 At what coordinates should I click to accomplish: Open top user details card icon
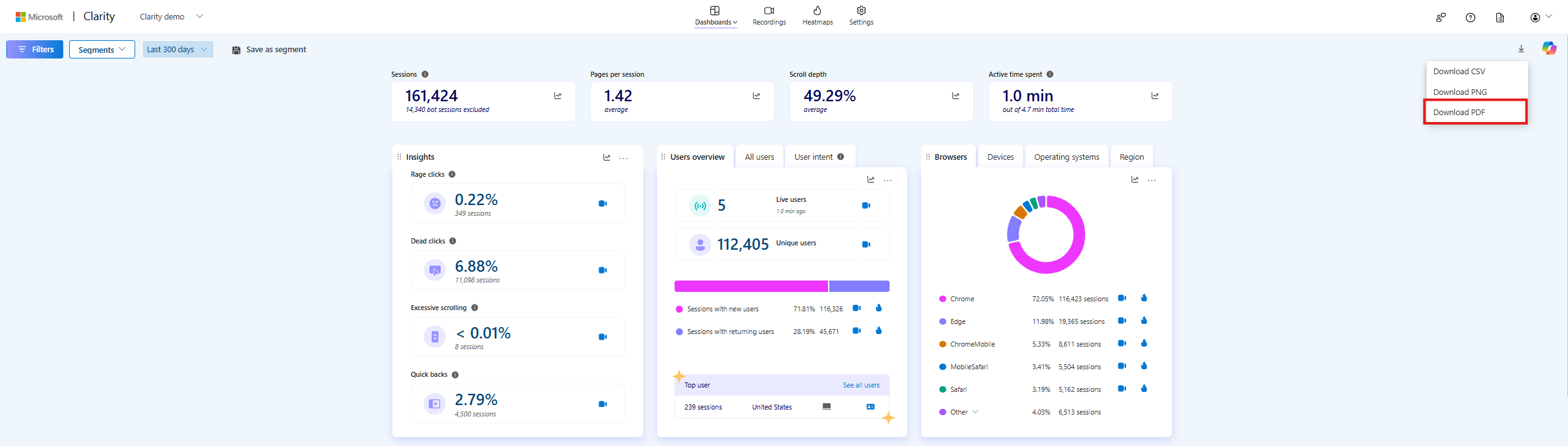(870, 407)
